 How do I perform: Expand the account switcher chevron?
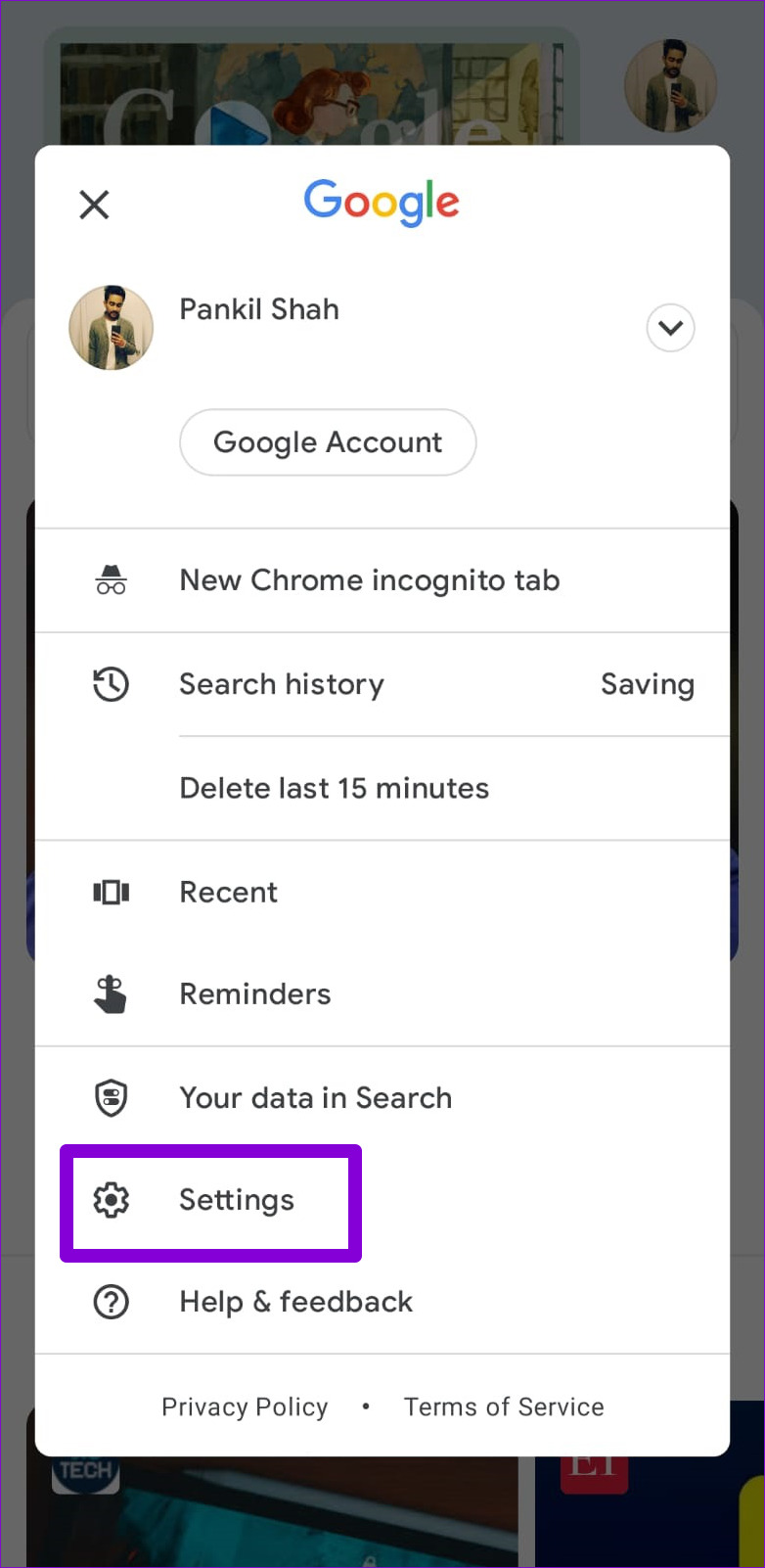670,328
